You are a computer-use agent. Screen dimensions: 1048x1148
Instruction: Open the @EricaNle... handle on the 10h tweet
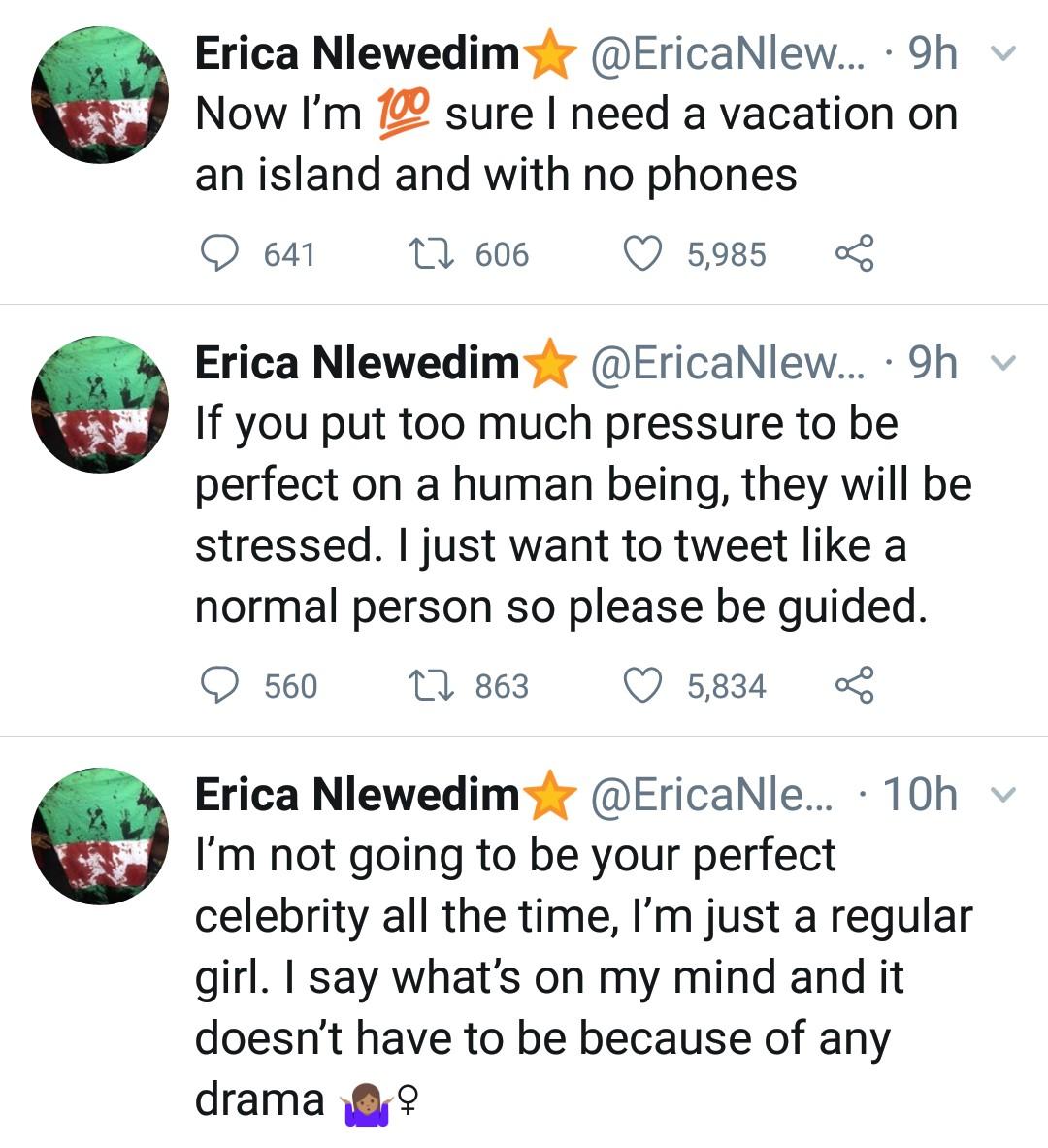tap(710, 795)
